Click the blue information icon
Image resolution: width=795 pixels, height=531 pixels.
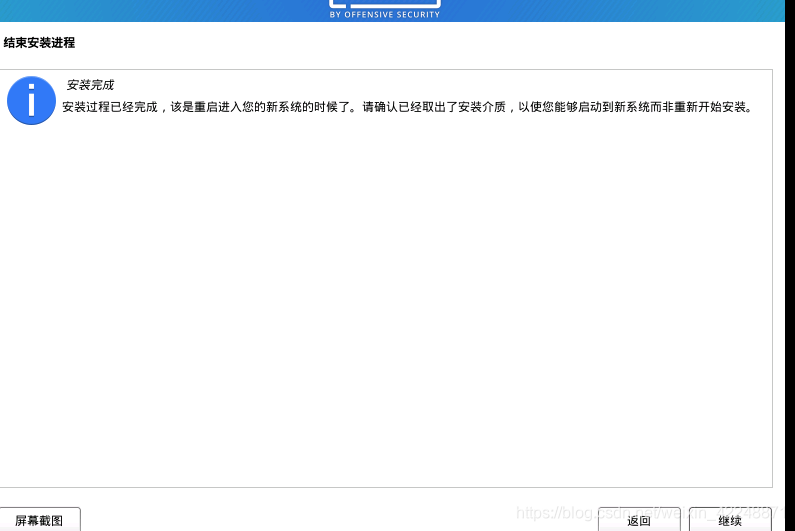[31, 100]
